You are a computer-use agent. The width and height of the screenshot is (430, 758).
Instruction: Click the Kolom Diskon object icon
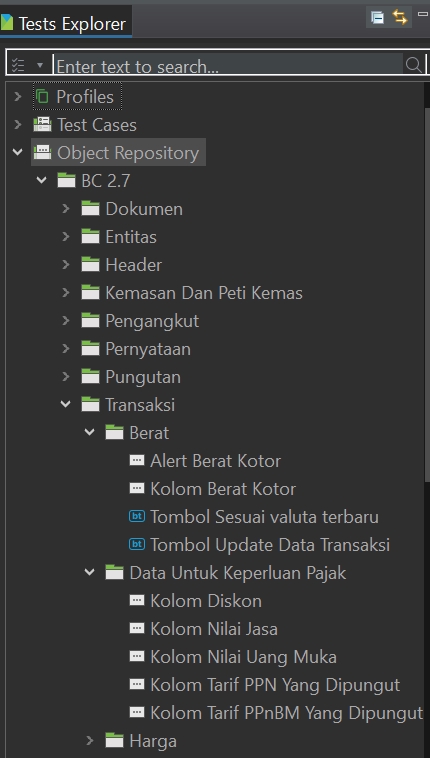click(137, 600)
